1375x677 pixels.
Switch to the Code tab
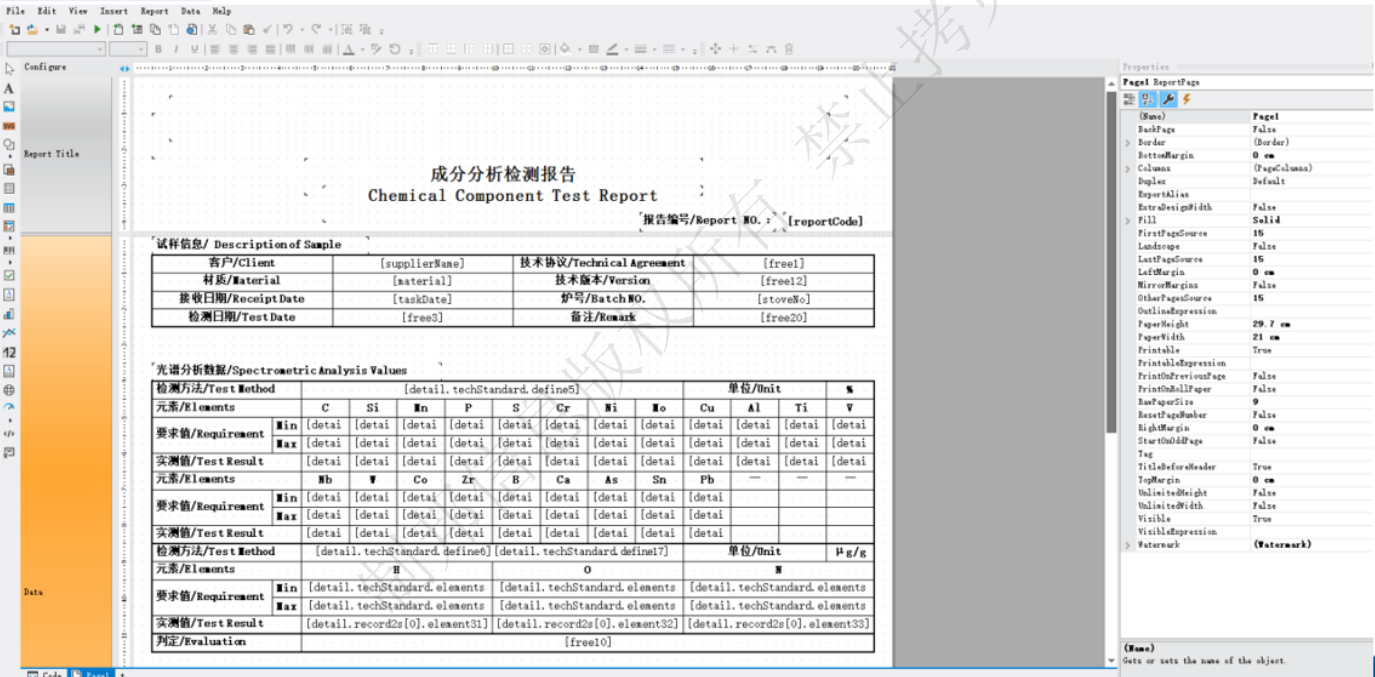pos(45,673)
